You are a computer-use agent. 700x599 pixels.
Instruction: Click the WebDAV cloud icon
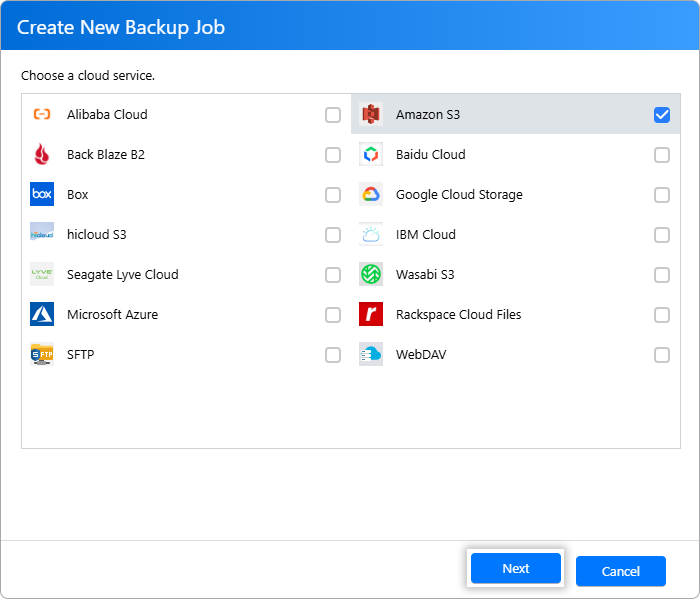[x=371, y=354]
